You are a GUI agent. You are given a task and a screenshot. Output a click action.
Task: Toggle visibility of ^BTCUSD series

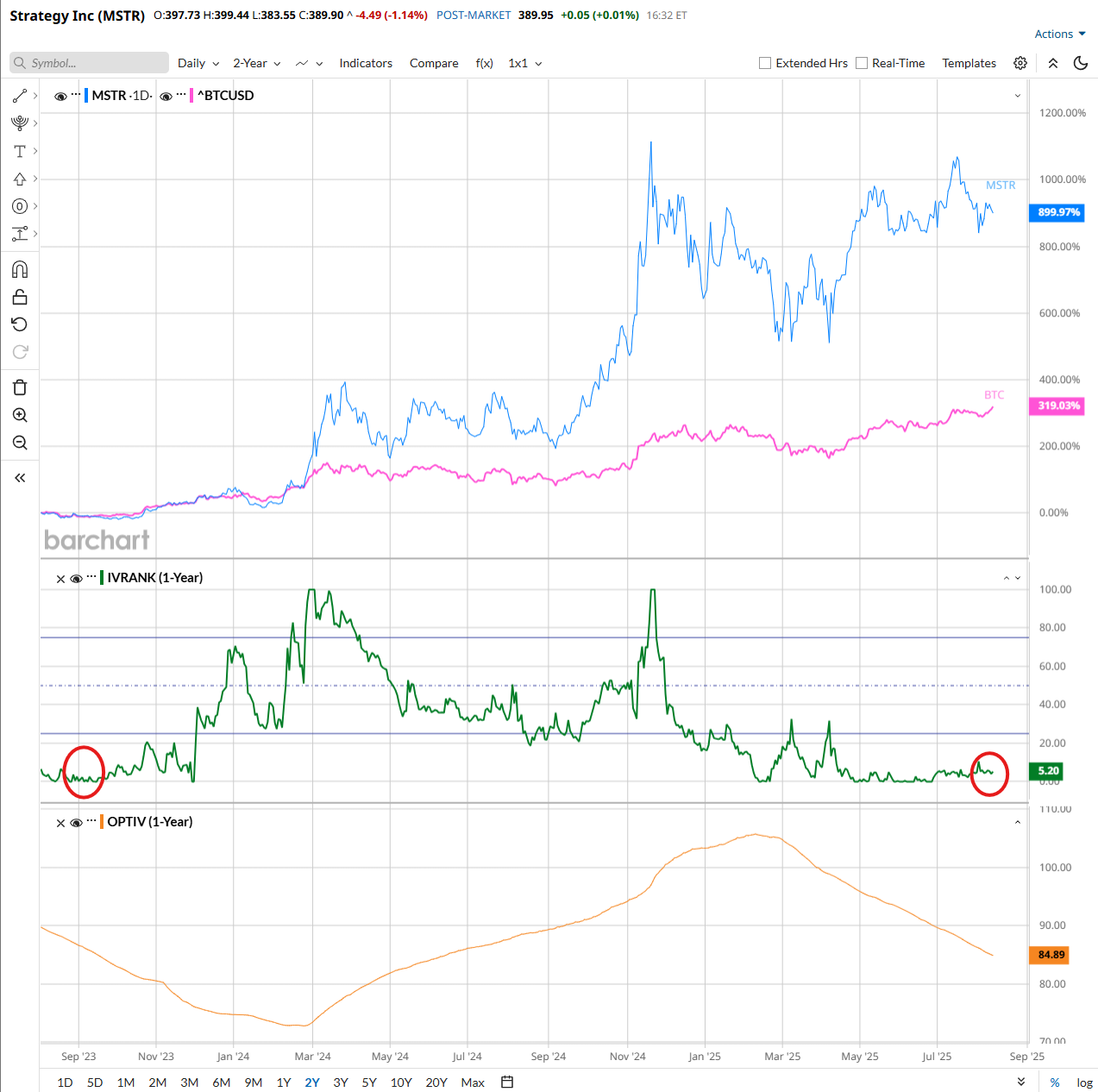[x=166, y=97]
